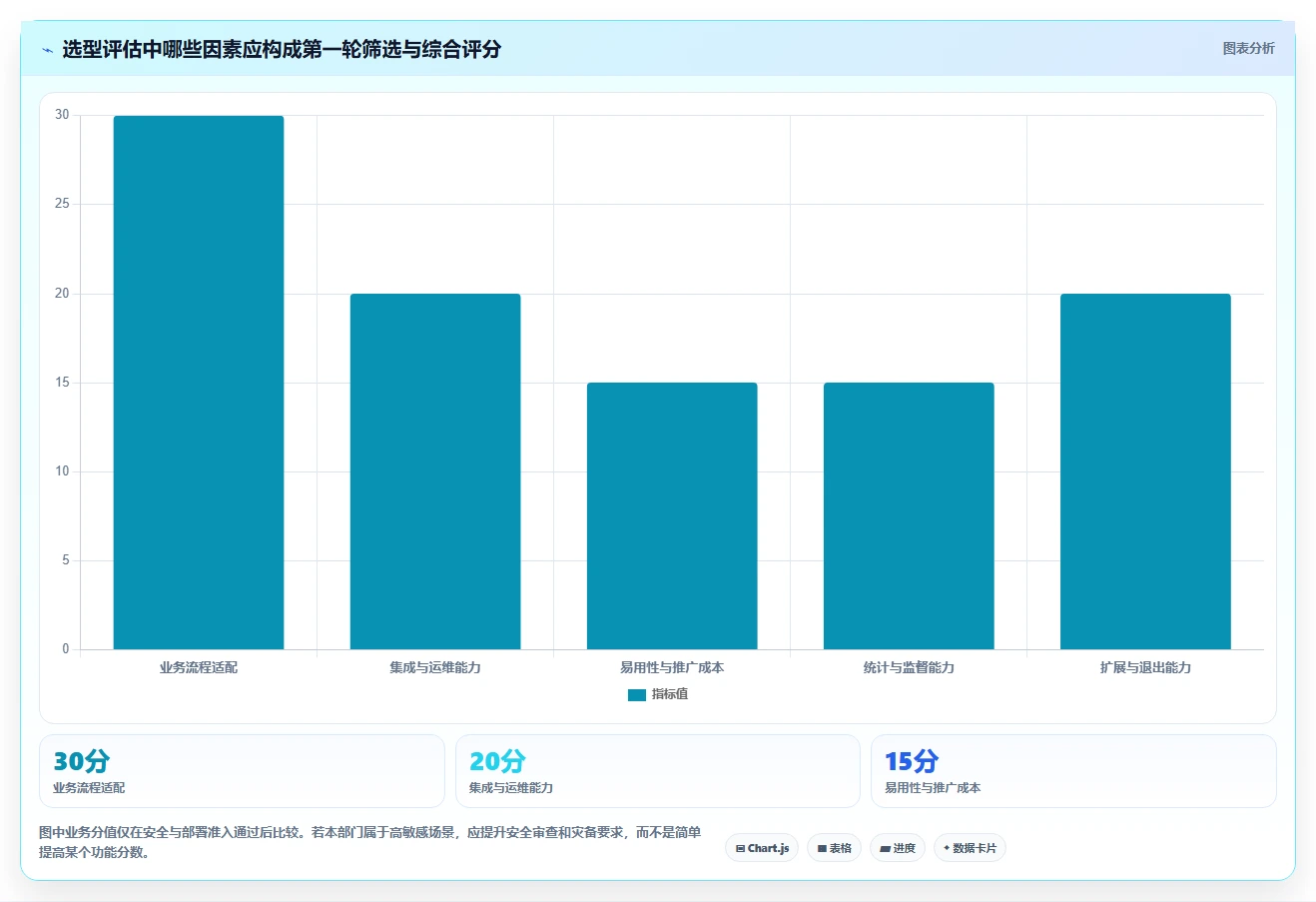This screenshot has height=902, width=1316.
Task: Click the y-axis value 10
Action: [x=62, y=471]
